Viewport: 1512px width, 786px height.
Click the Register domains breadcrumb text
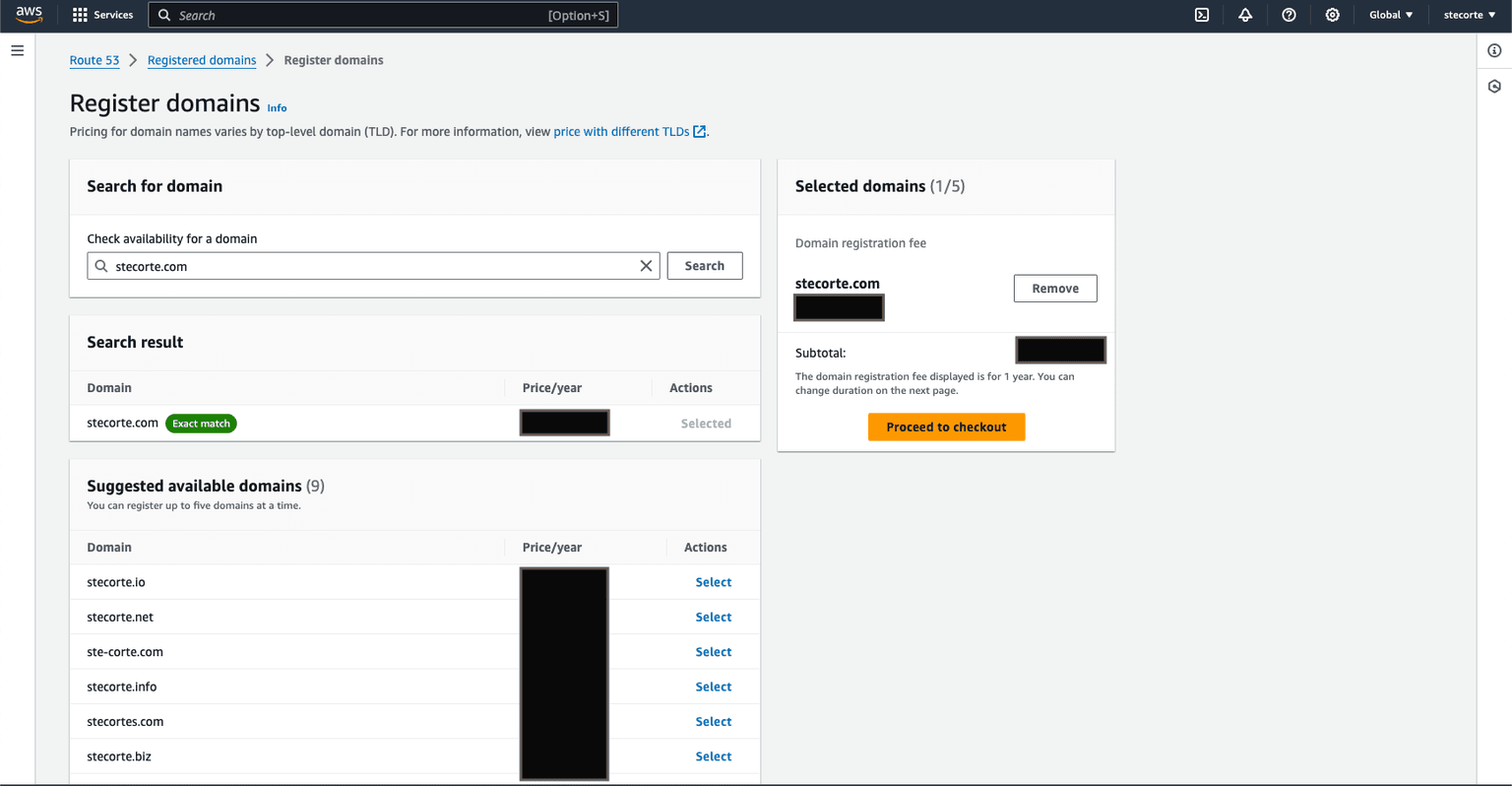334,60
